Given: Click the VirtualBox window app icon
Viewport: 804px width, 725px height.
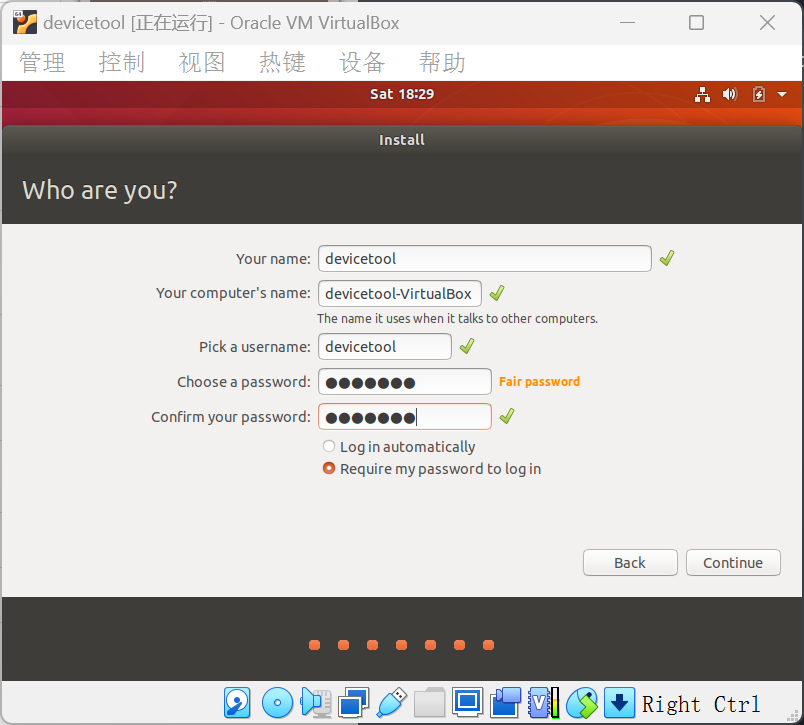Looking at the screenshot, I should point(25,23).
